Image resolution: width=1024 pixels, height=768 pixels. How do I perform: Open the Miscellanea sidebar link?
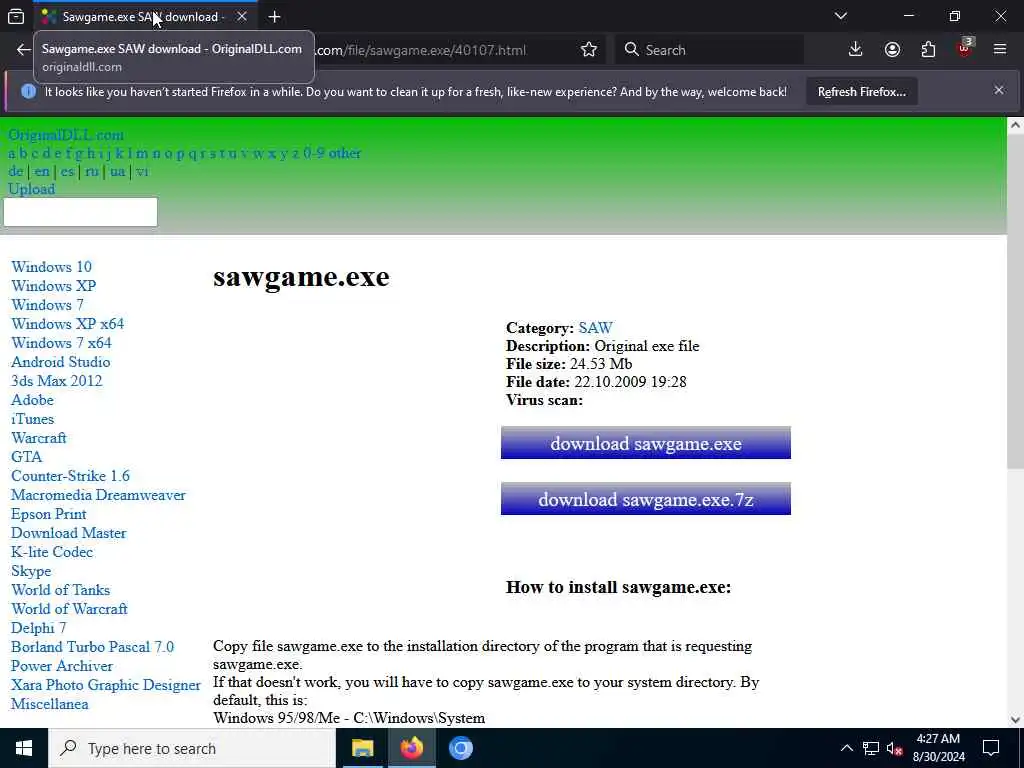[50, 703]
